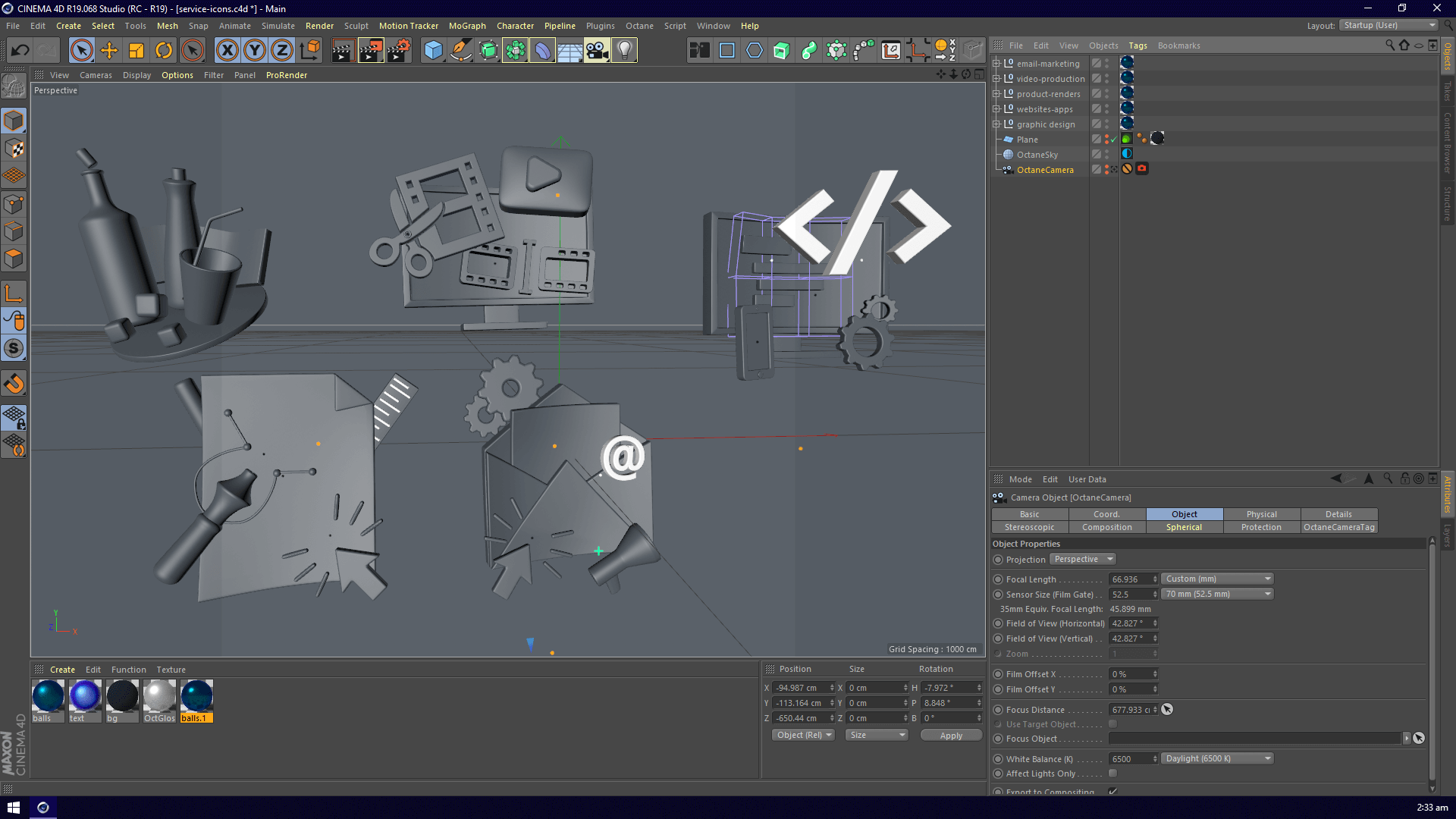Image resolution: width=1456 pixels, height=819 pixels.
Task: Open the Projection Perspective dropdown
Action: pos(1083,560)
